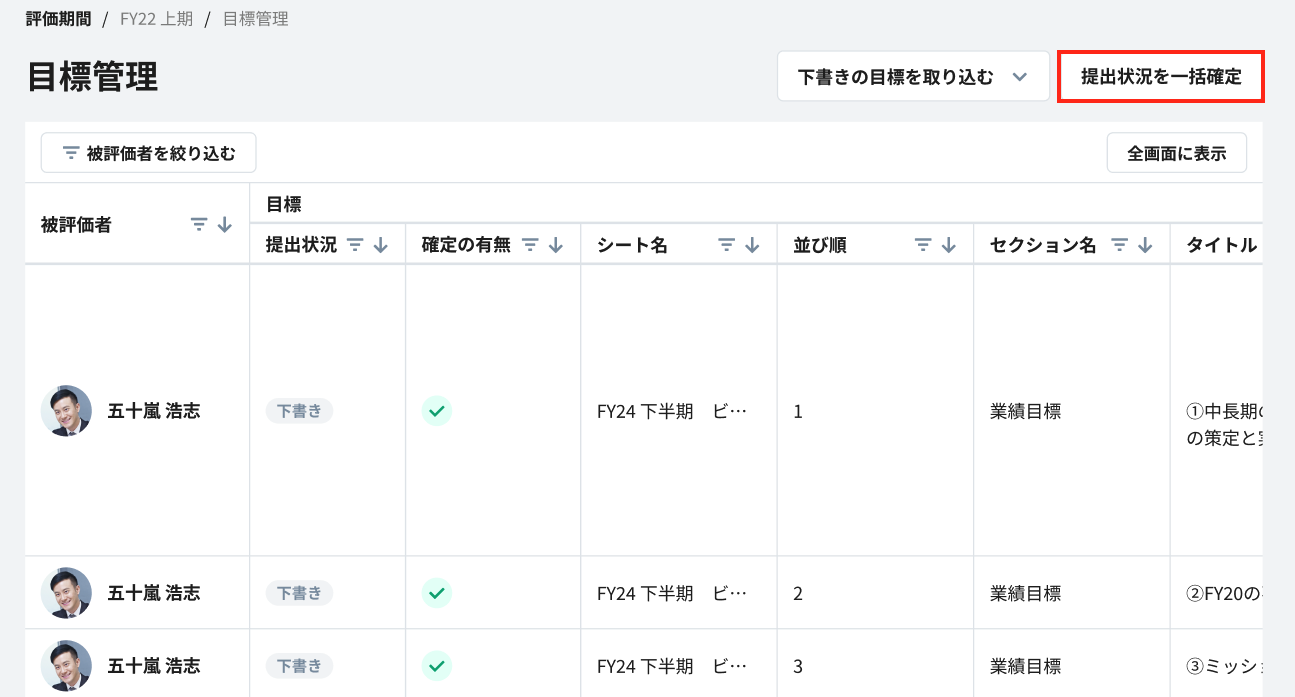Screen dimensions: 1295x697
Task: Click 全画面に表示 button
Action: 1176,153
